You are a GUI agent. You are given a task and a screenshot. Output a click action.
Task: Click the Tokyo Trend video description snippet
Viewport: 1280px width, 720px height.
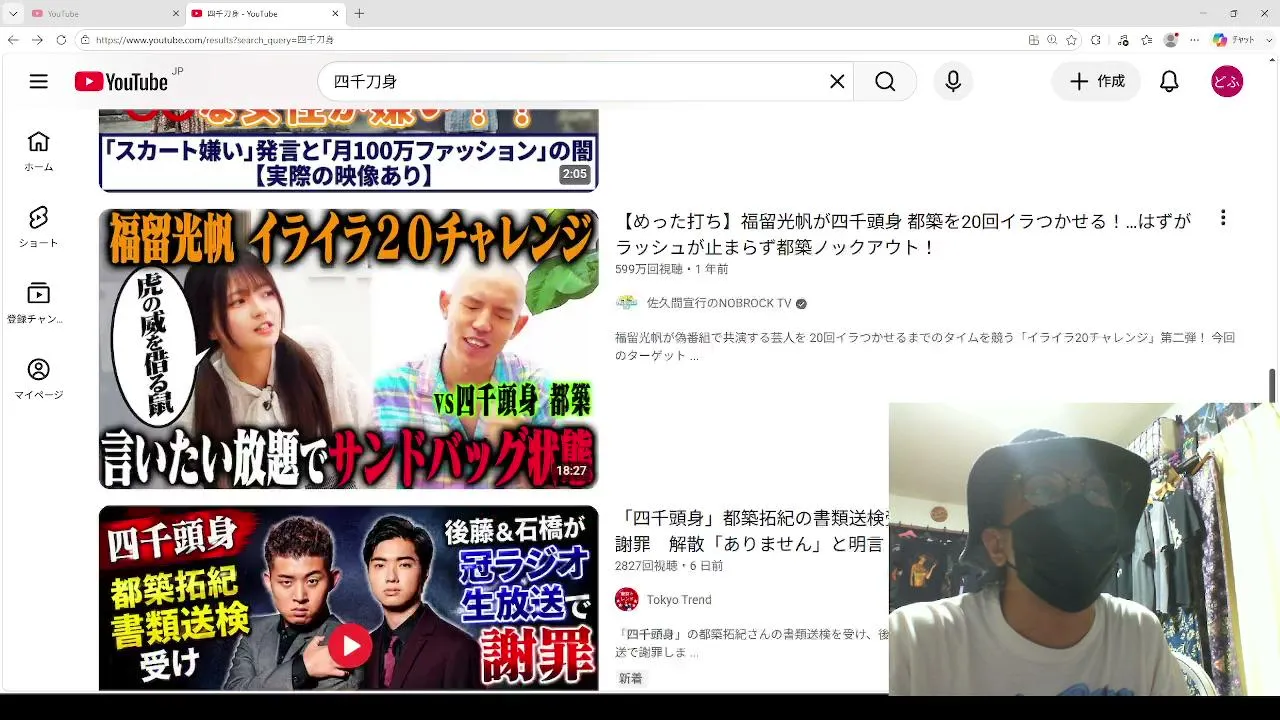point(751,643)
